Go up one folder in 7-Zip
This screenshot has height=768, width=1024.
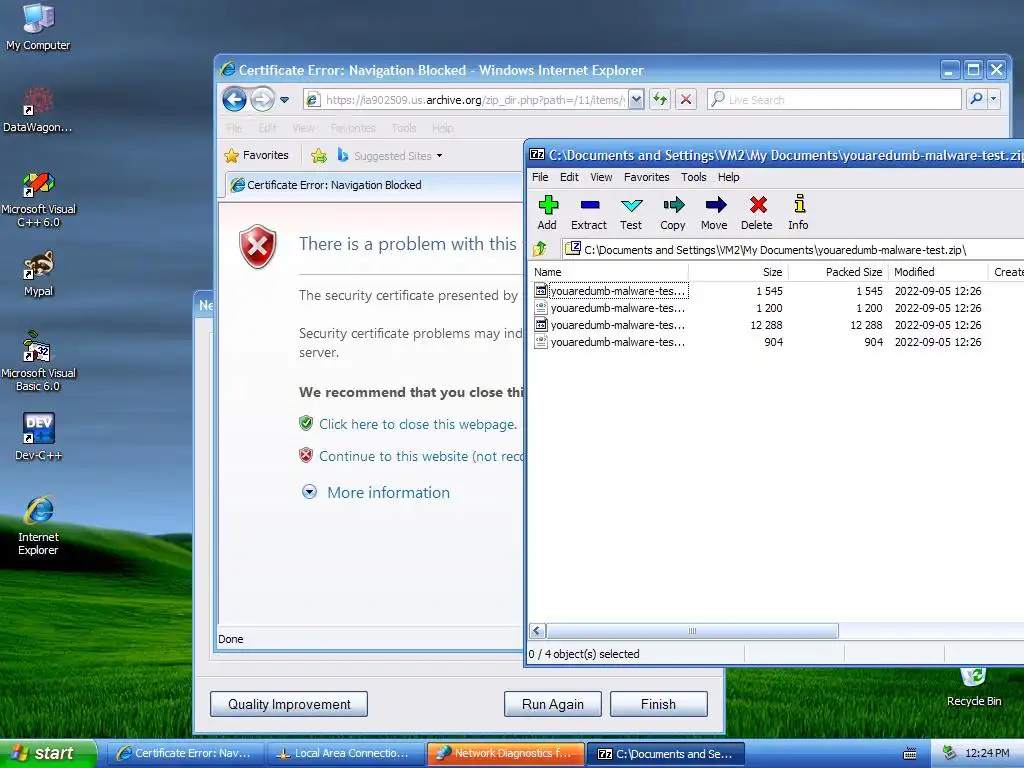[540, 249]
